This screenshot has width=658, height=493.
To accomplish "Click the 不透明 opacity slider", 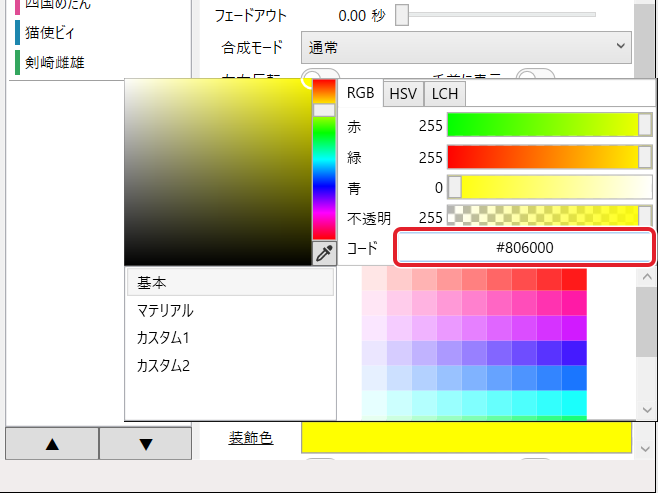I will 549,216.
